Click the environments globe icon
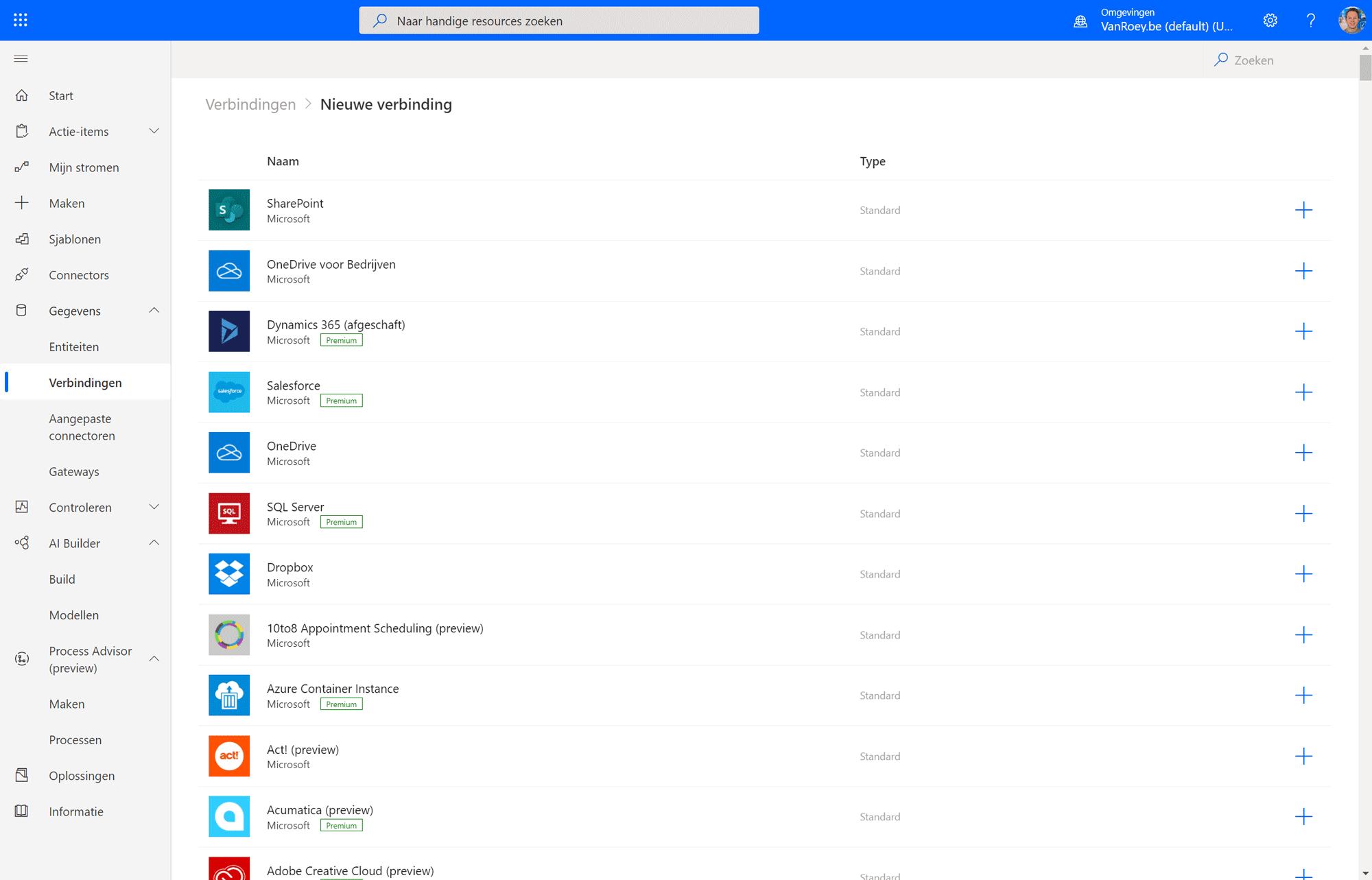The height and width of the screenshot is (880, 1372). (1080, 21)
